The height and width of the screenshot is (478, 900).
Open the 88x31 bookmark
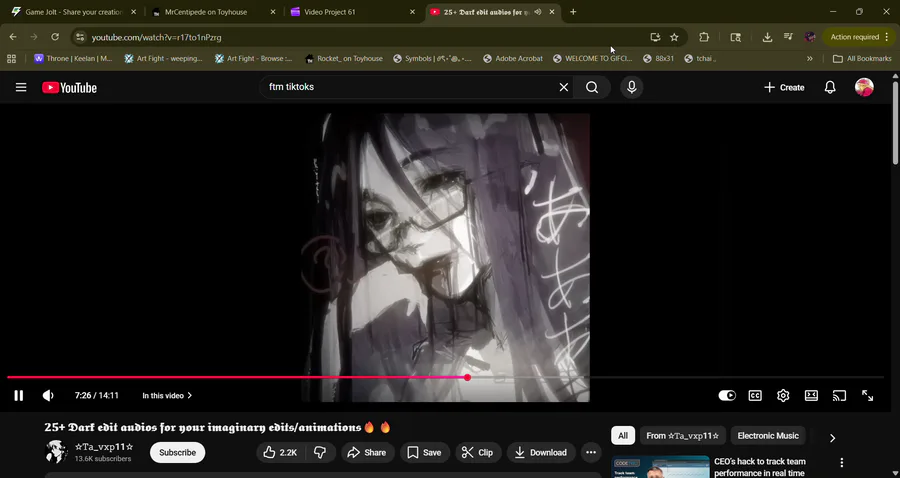tap(658, 59)
